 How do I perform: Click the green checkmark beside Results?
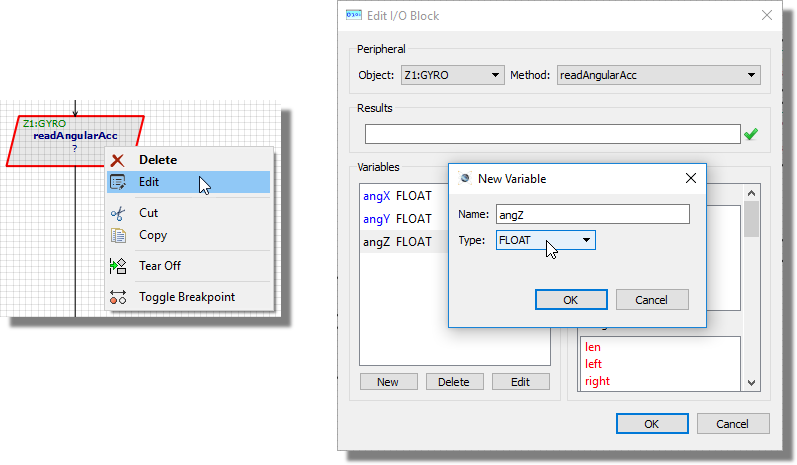[751, 134]
